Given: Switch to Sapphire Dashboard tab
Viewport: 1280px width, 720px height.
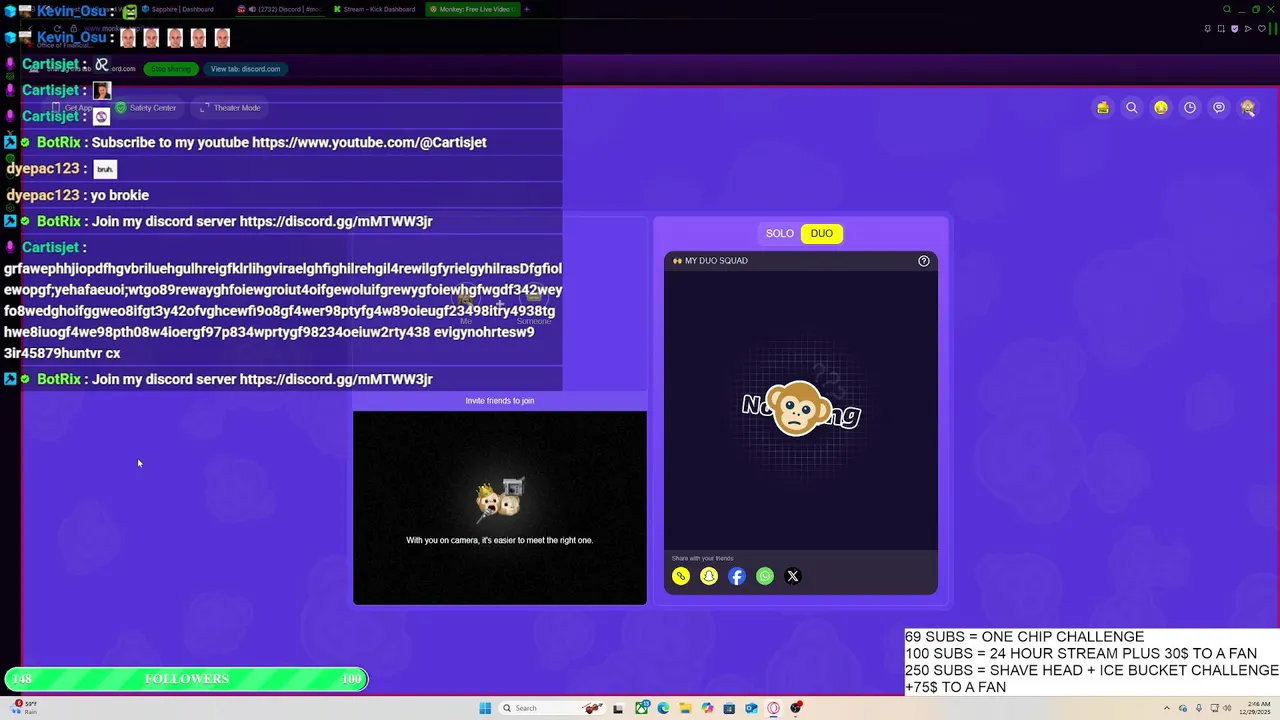Looking at the screenshot, I should pyautogui.click(x=177, y=9).
